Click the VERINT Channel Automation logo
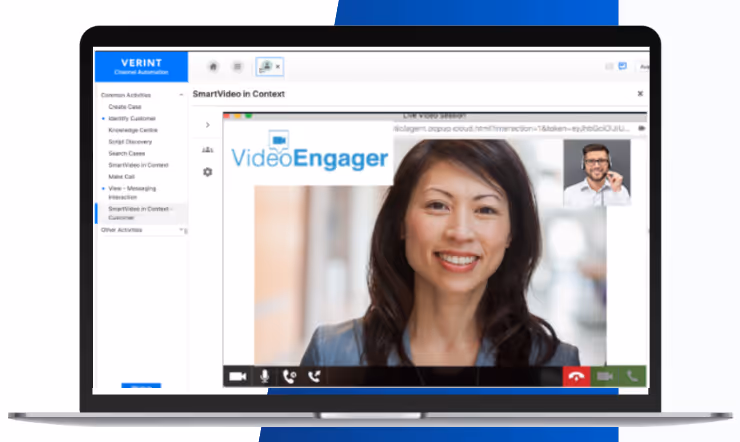The image size is (740, 442). (x=141, y=67)
